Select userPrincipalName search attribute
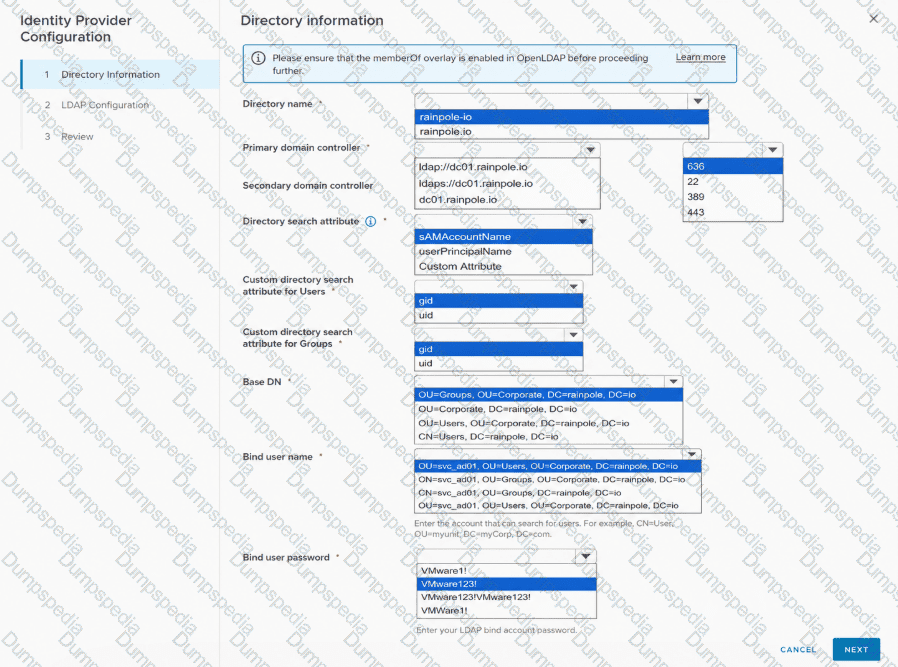 [x=465, y=251]
